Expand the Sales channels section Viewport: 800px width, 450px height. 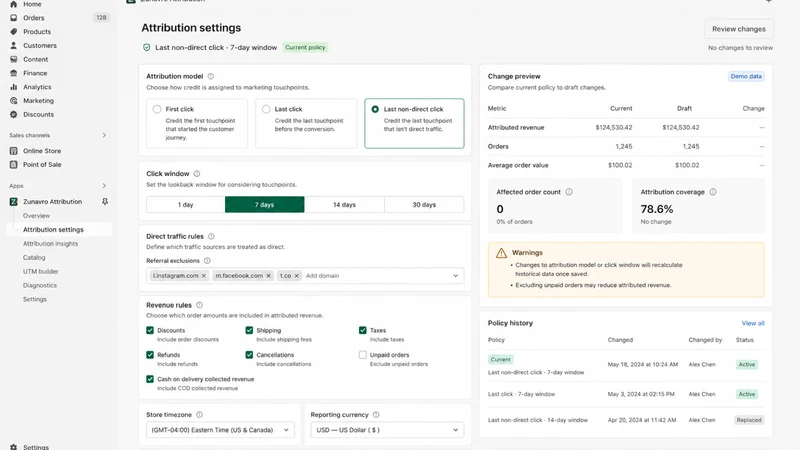click(x=104, y=136)
